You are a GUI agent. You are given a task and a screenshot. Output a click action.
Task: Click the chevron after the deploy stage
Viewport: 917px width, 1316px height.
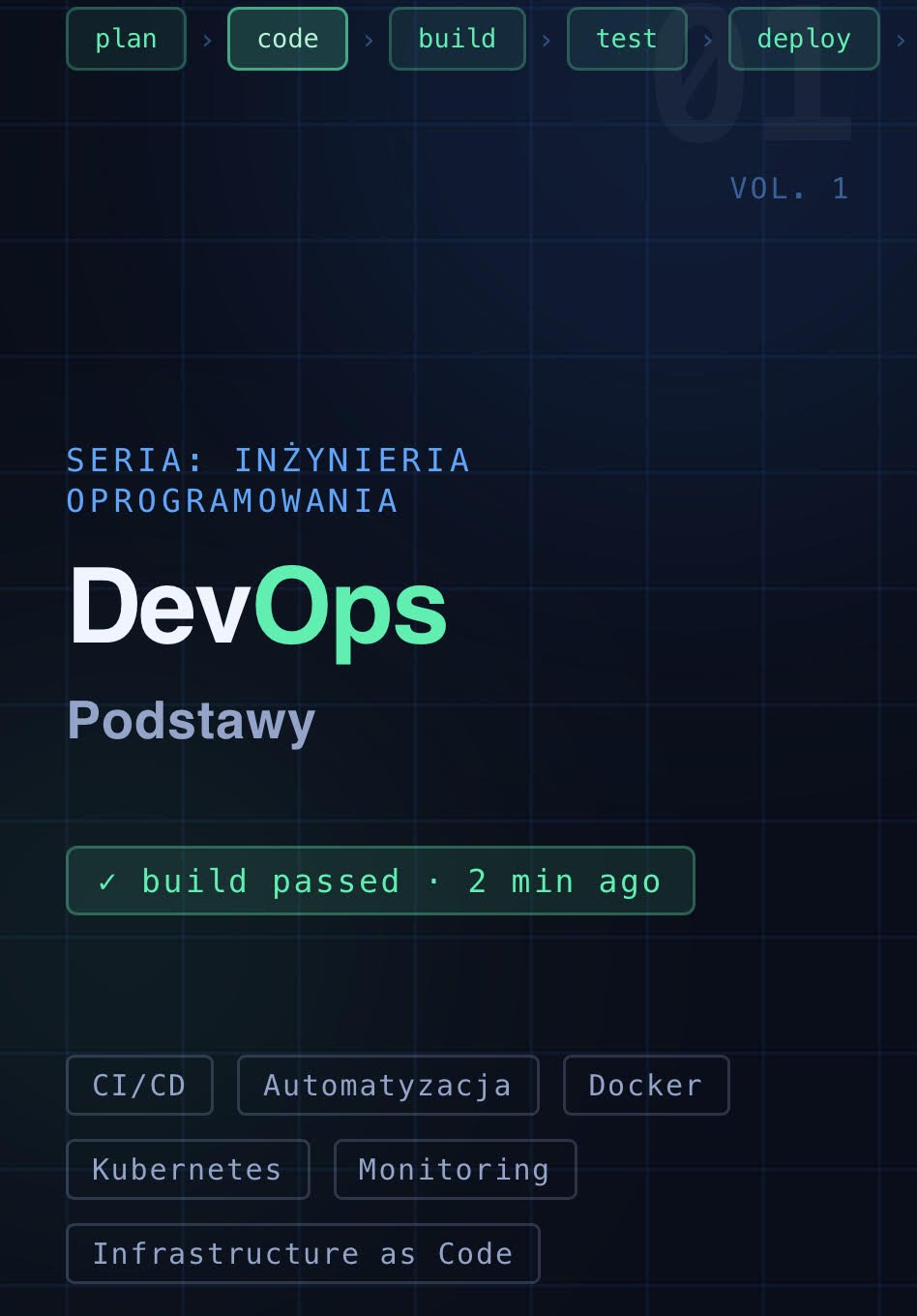pyautogui.click(x=901, y=41)
